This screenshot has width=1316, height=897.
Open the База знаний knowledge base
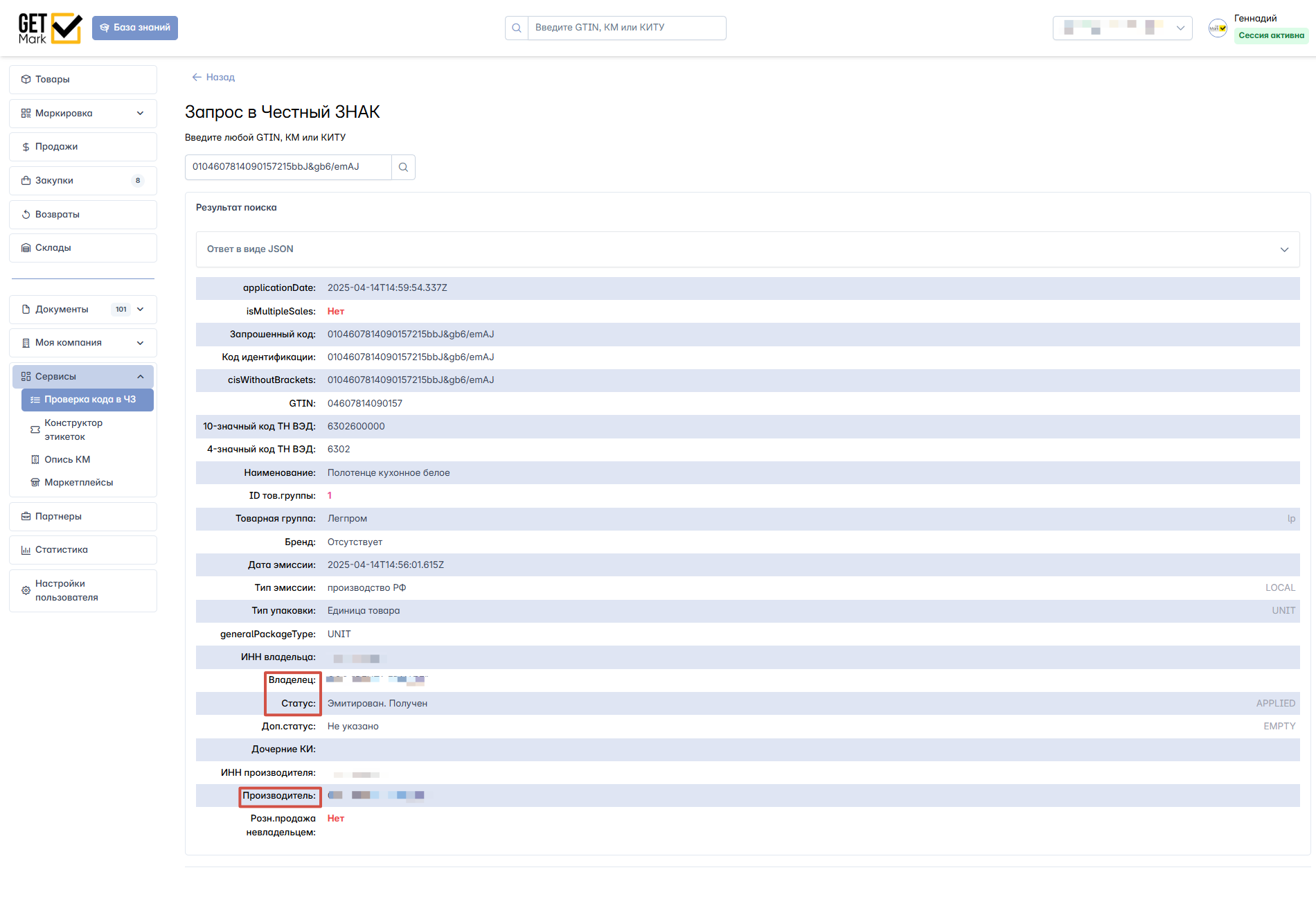[x=135, y=28]
